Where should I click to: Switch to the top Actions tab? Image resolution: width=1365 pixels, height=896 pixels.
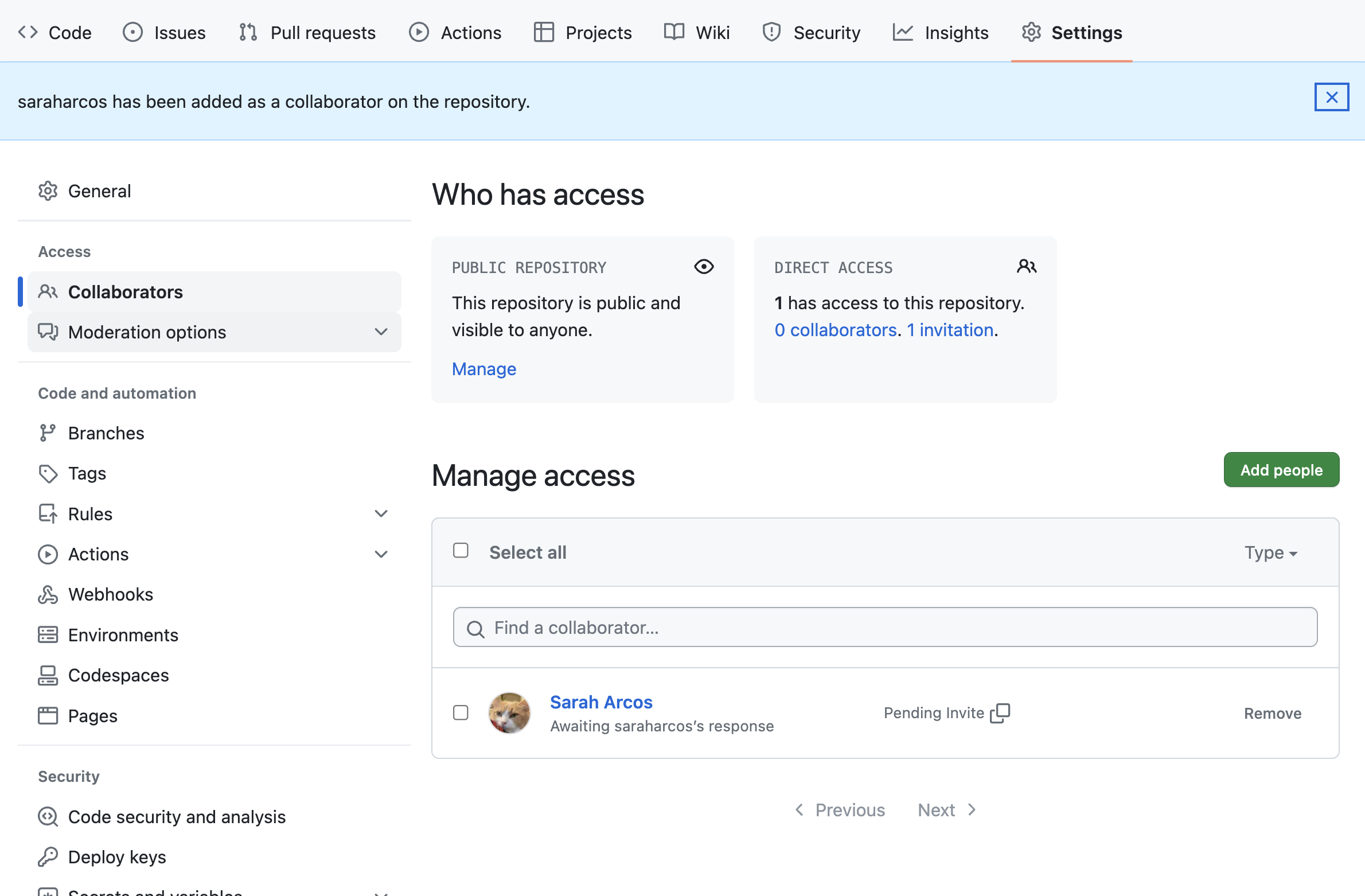(x=455, y=33)
